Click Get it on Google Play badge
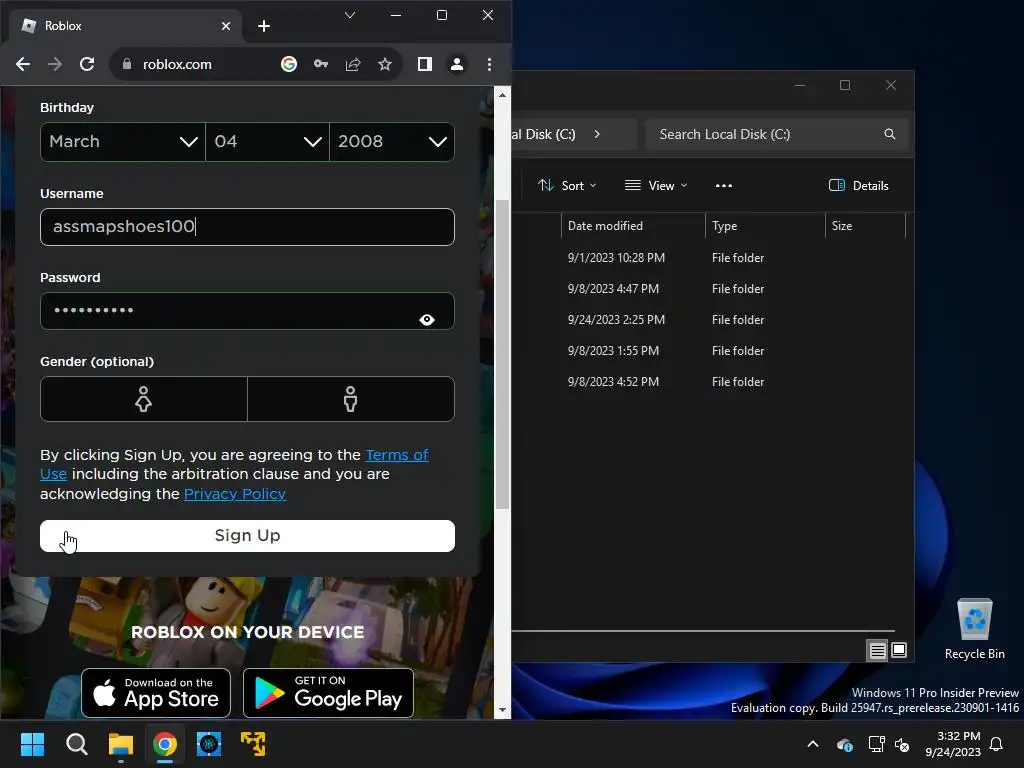Screen dimensions: 1024x768 [x=328, y=693]
